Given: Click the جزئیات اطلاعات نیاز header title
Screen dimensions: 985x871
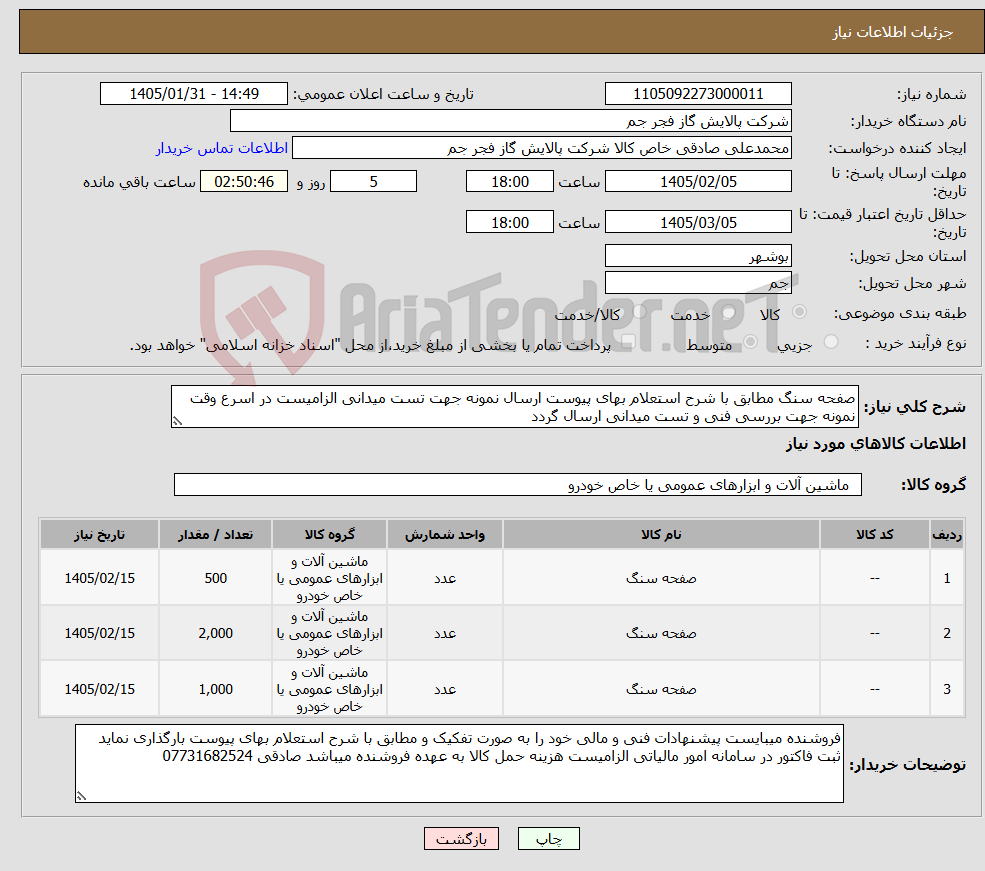Looking at the screenshot, I should [x=893, y=32].
